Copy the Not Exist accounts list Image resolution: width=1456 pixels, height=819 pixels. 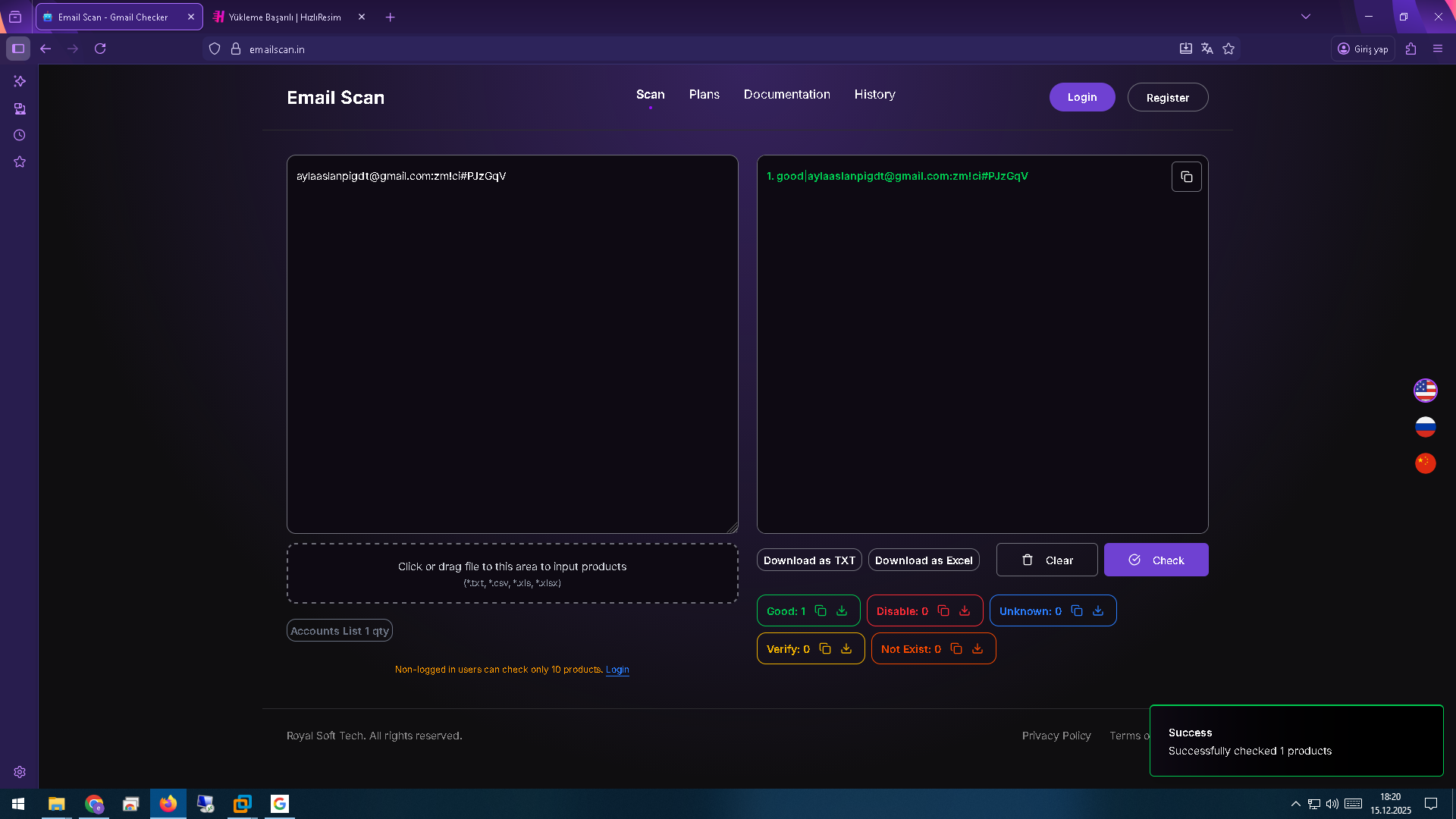(956, 648)
